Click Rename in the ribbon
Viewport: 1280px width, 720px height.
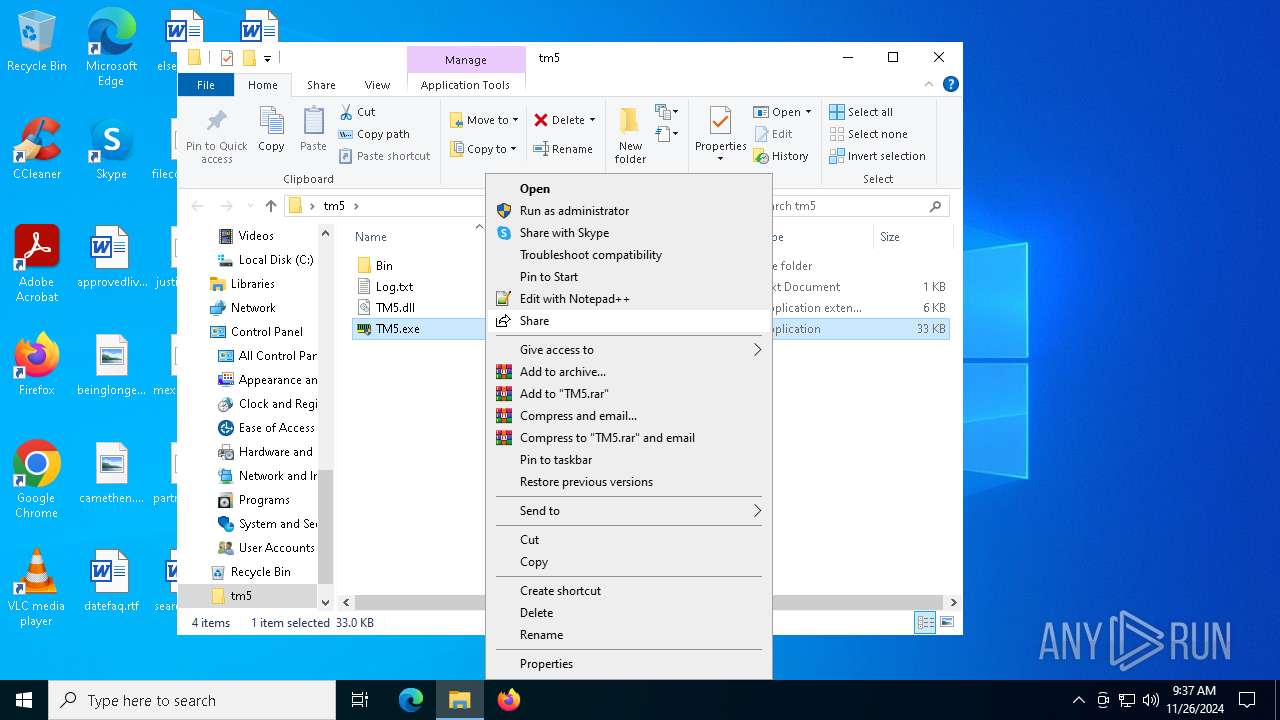pyautogui.click(x=563, y=149)
